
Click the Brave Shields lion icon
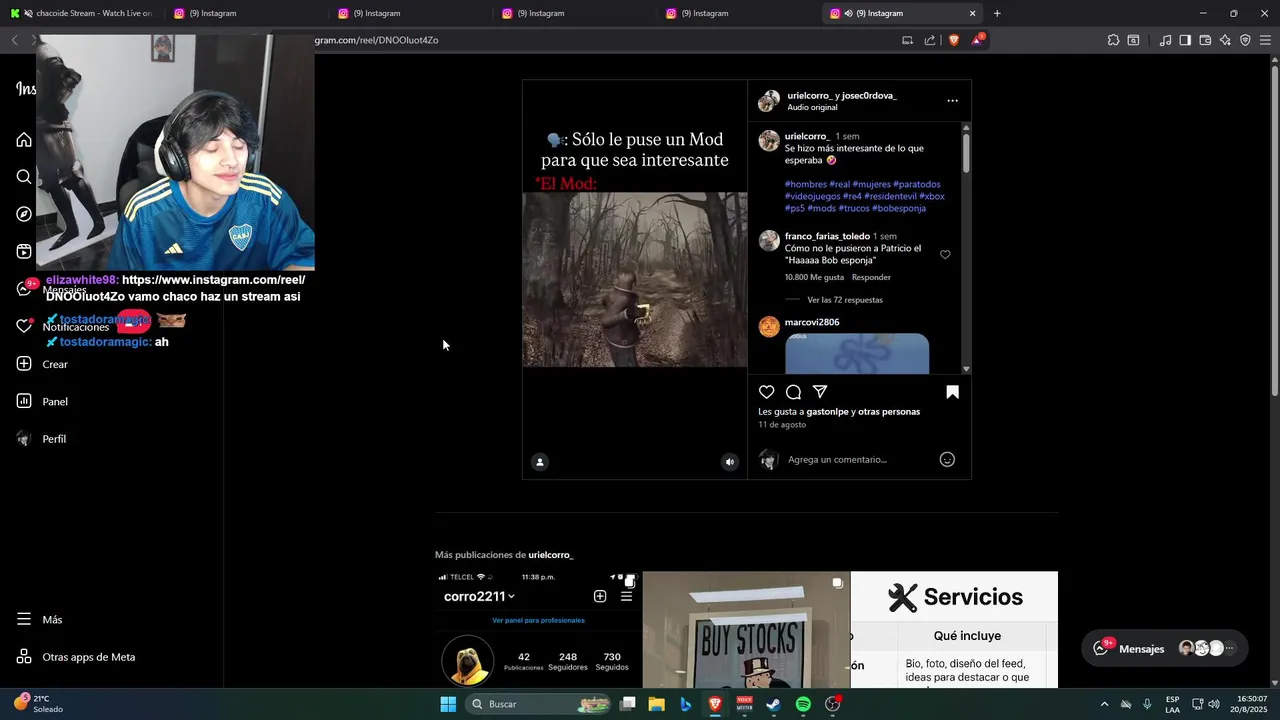[952, 40]
